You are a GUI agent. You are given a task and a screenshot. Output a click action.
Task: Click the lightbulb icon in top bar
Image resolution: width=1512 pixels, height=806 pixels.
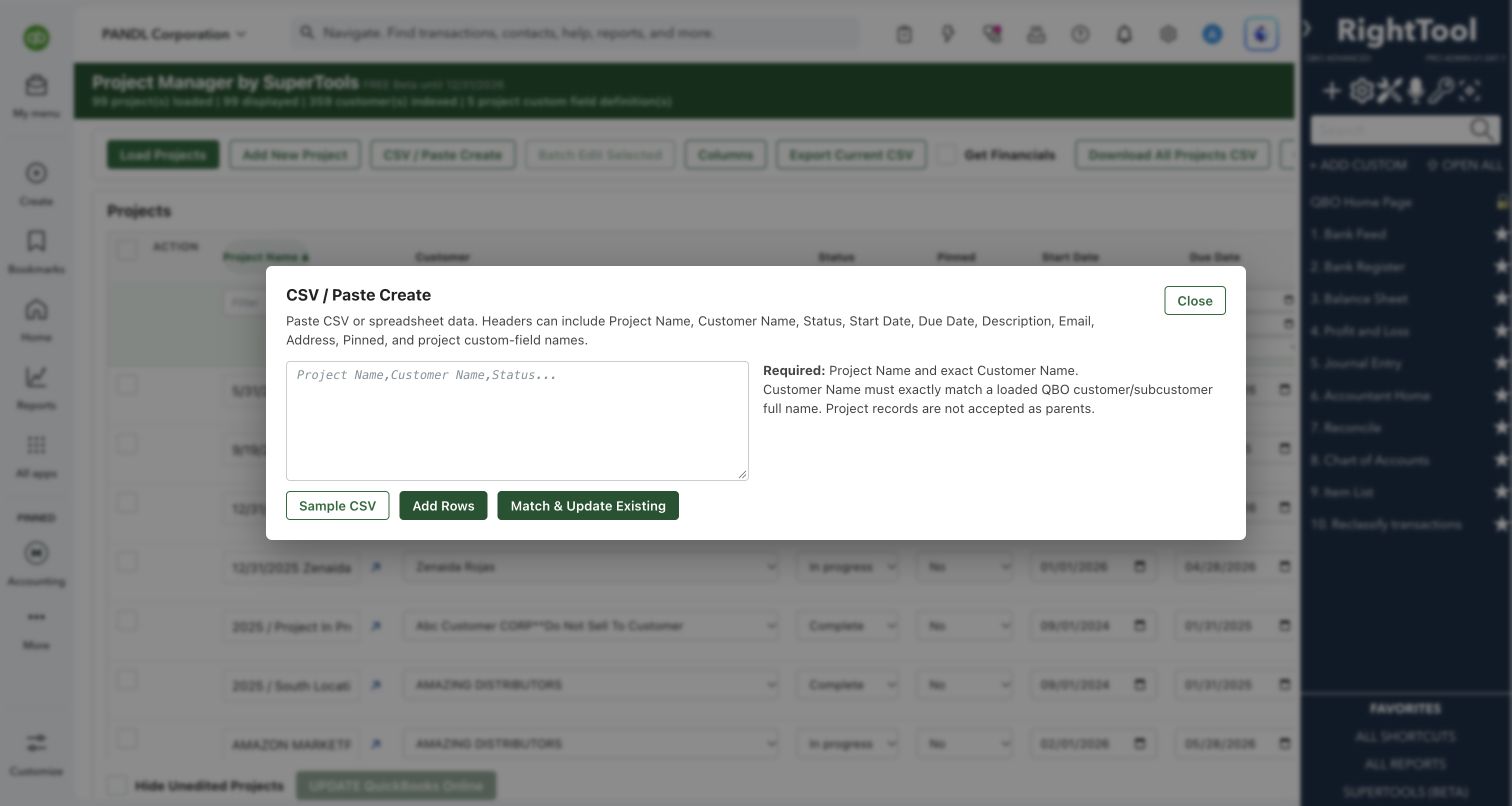[948, 34]
